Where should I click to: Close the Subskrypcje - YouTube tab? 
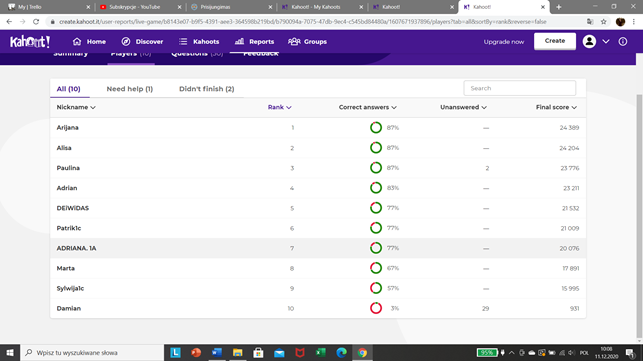click(x=179, y=7)
